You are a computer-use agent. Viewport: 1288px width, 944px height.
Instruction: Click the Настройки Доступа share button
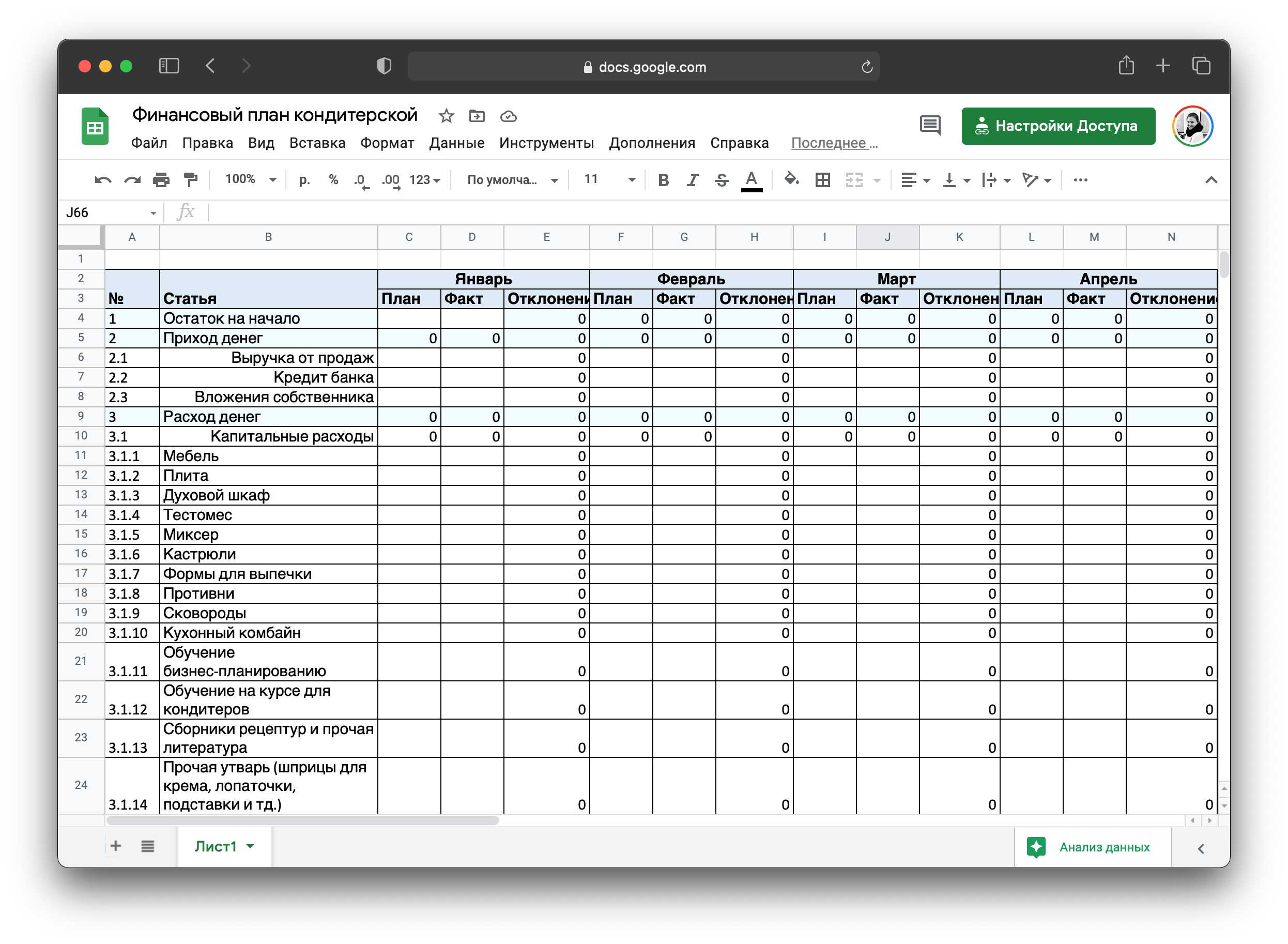pyautogui.click(x=1058, y=126)
